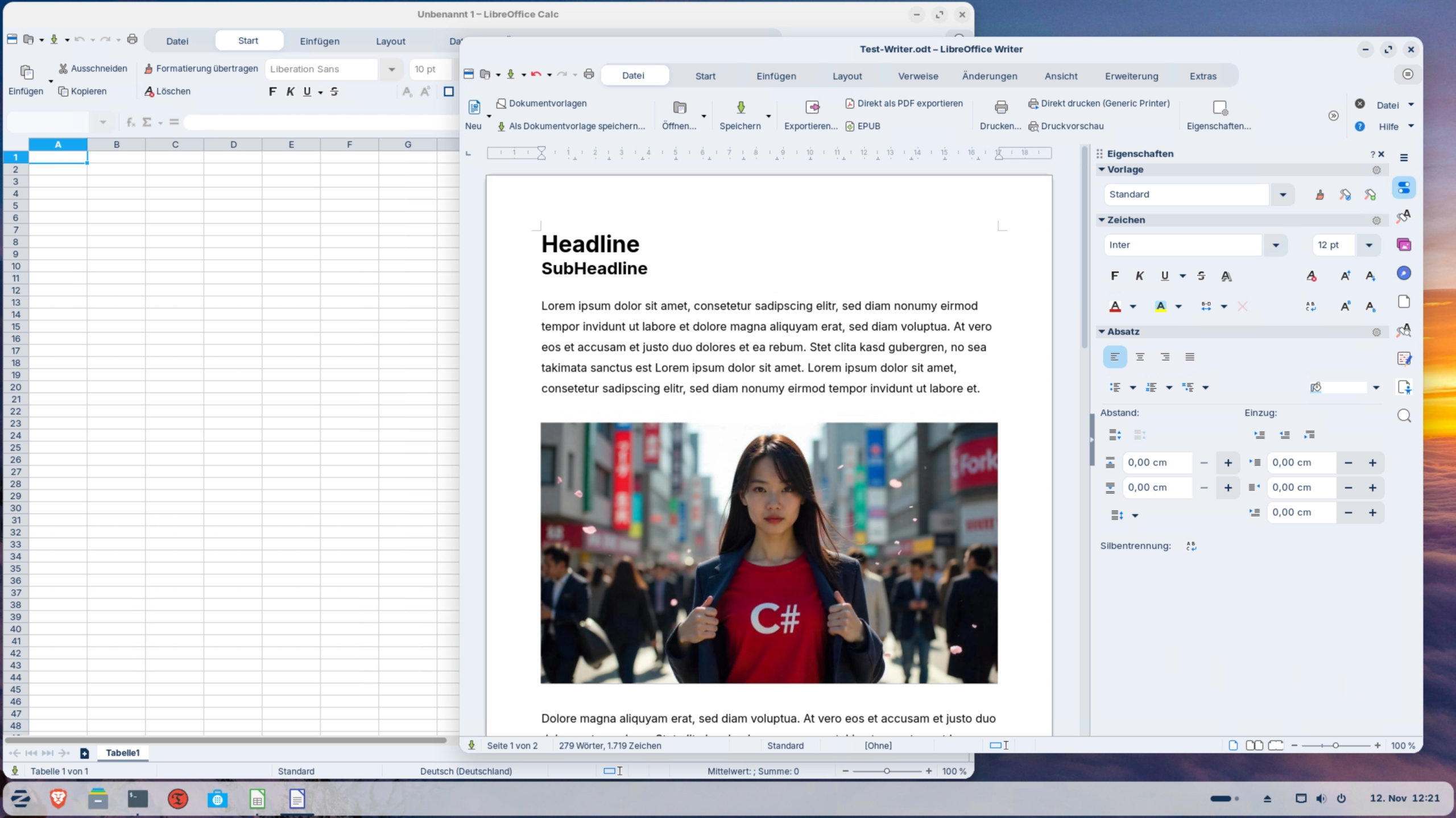Open the Navigator panel in the sidebar
This screenshot has height=818, width=1456.
(x=1404, y=273)
